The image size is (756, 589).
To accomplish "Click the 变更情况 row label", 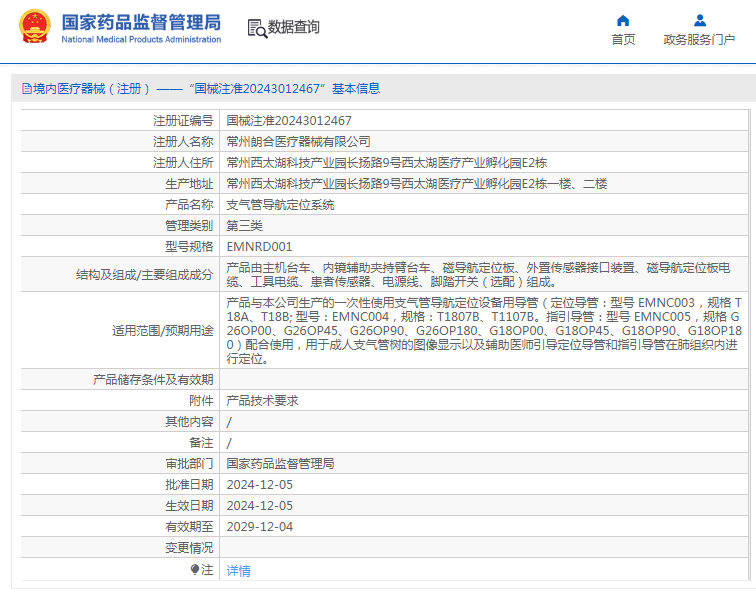I will (189, 548).
